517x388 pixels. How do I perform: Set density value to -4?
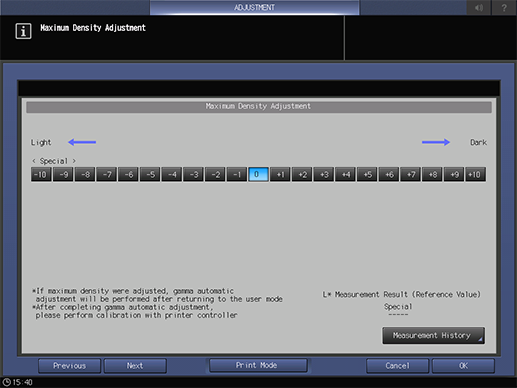172,174
